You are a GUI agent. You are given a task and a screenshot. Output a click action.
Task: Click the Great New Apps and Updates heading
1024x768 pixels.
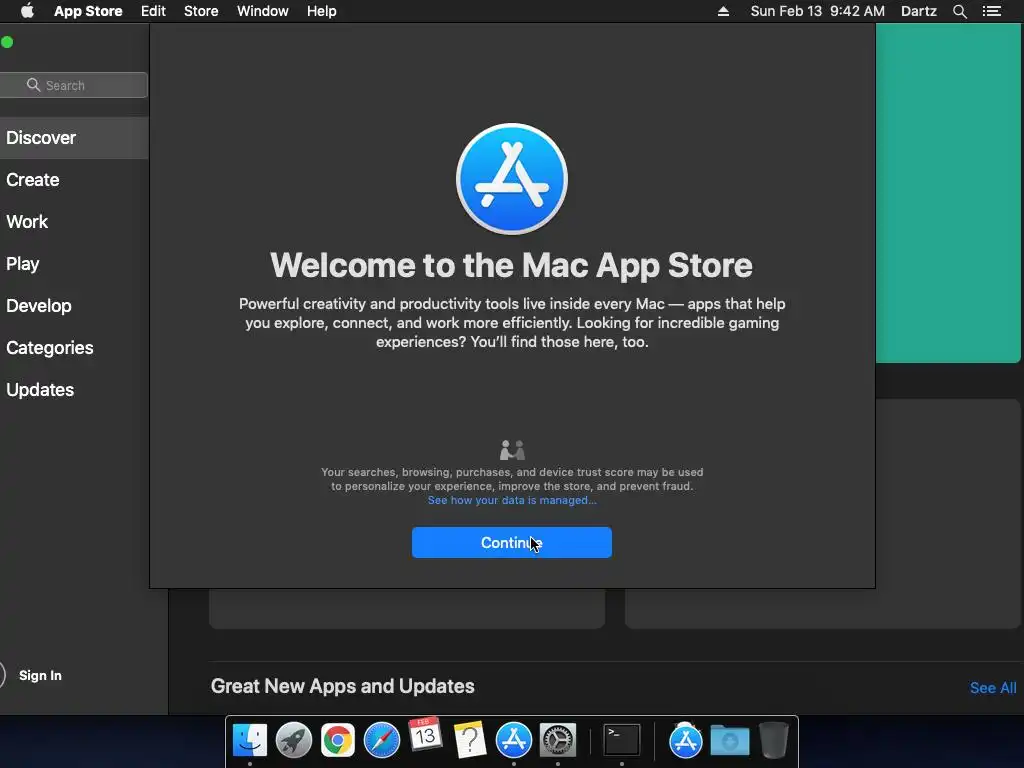pyautogui.click(x=342, y=686)
